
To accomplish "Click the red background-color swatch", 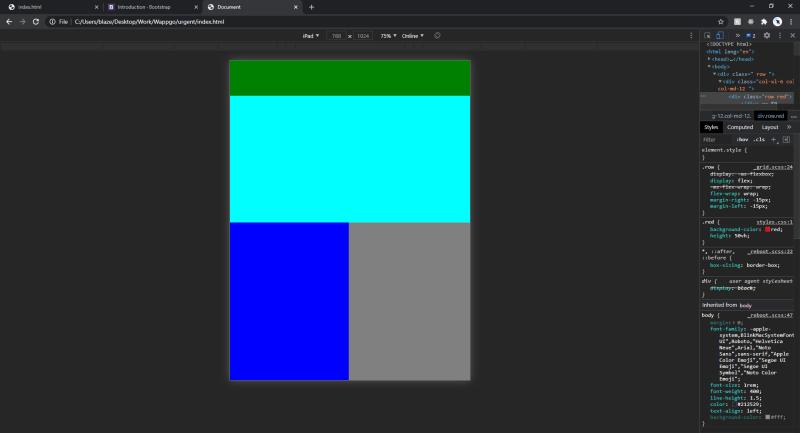I will click(768, 229).
